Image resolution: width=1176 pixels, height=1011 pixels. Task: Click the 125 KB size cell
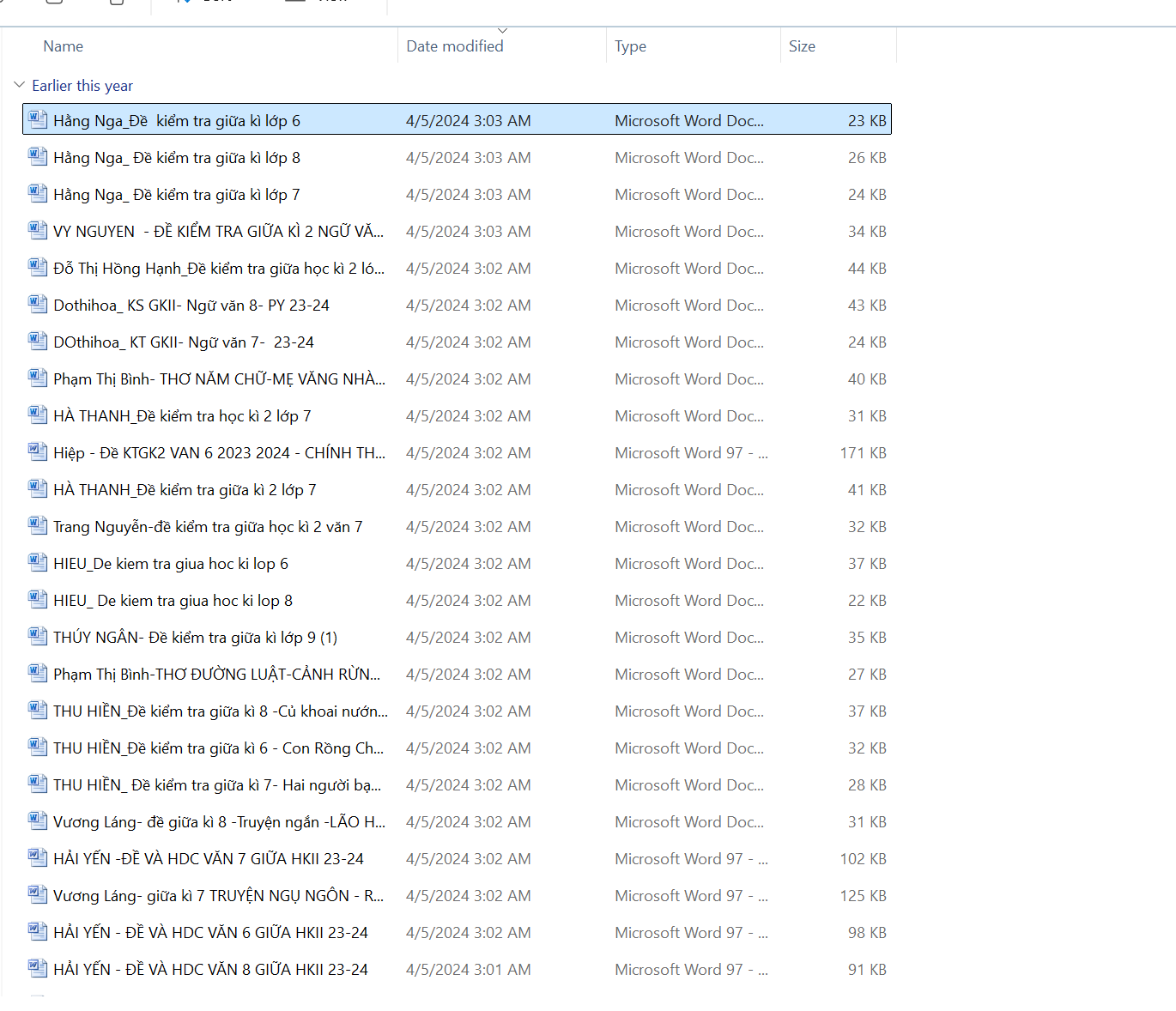[x=863, y=896]
